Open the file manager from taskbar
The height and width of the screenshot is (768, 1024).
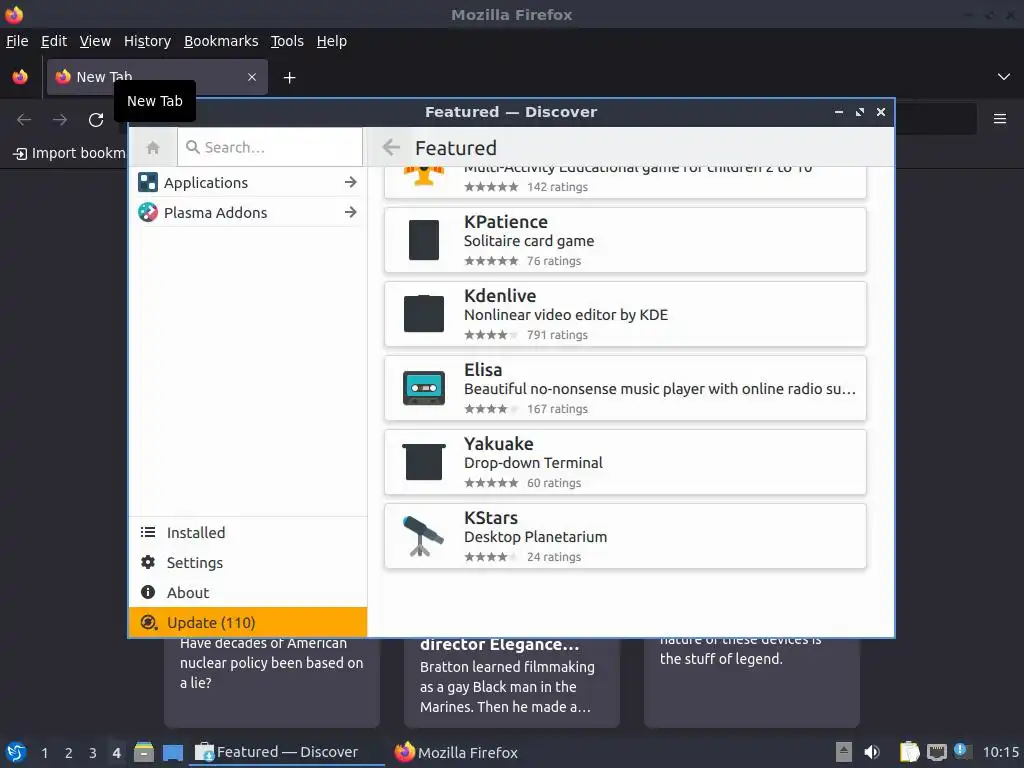[144, 752]
